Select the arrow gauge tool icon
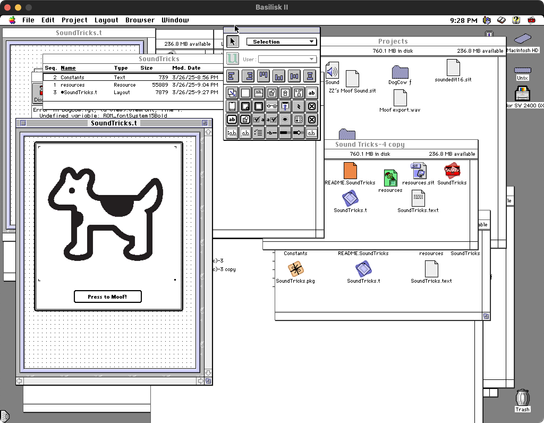 298,133
